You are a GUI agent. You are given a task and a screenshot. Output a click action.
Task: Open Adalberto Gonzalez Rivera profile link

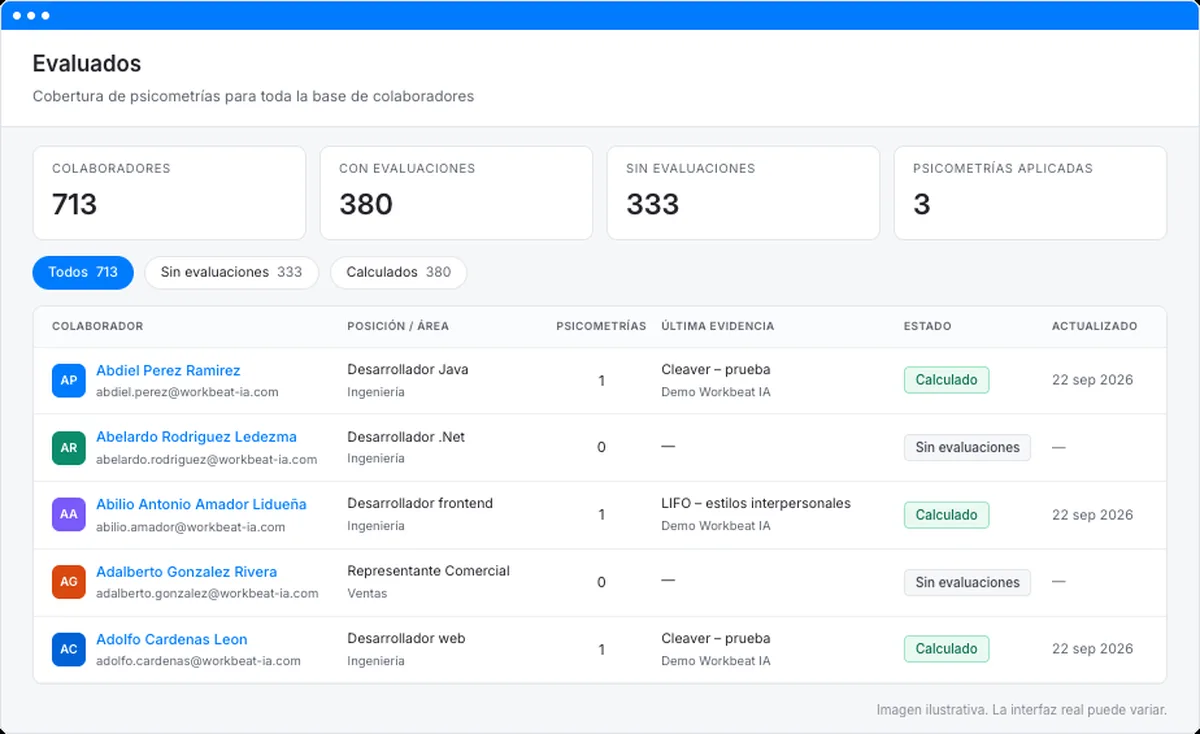(186, 572)
